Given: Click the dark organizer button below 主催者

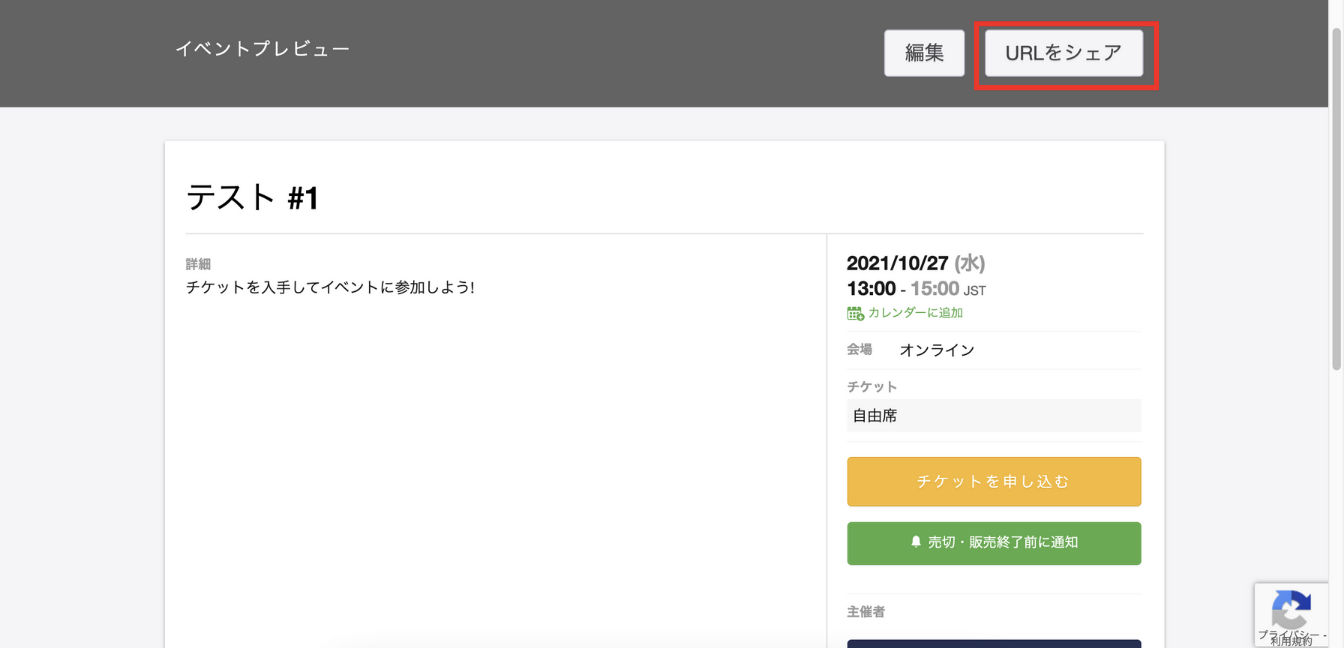Looking at the screenshot, I should [x=993, y=644].
